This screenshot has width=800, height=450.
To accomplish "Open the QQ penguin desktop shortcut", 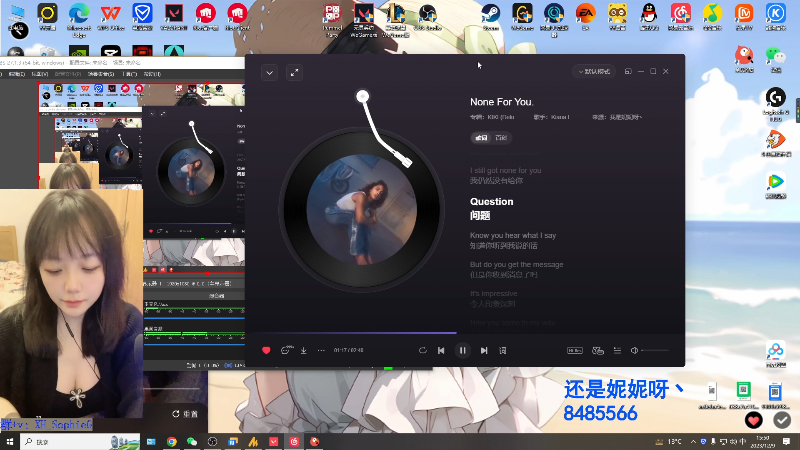I will pos(649,17).
